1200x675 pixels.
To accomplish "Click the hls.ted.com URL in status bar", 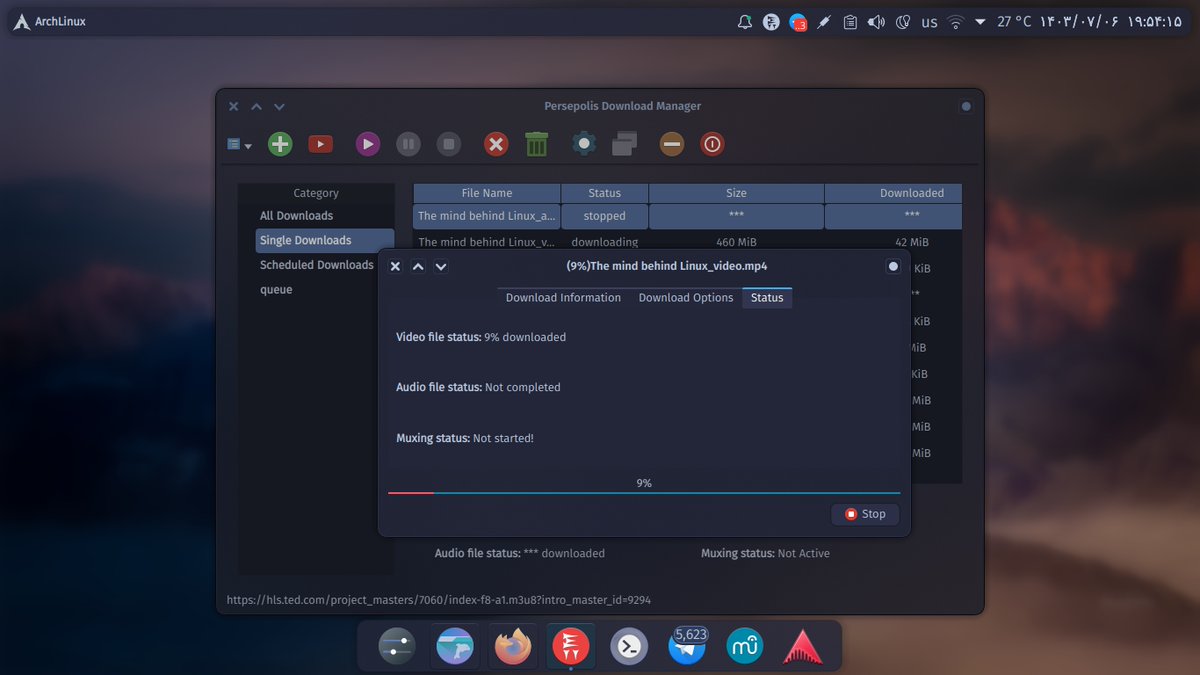I will click(x=439, y=600).
